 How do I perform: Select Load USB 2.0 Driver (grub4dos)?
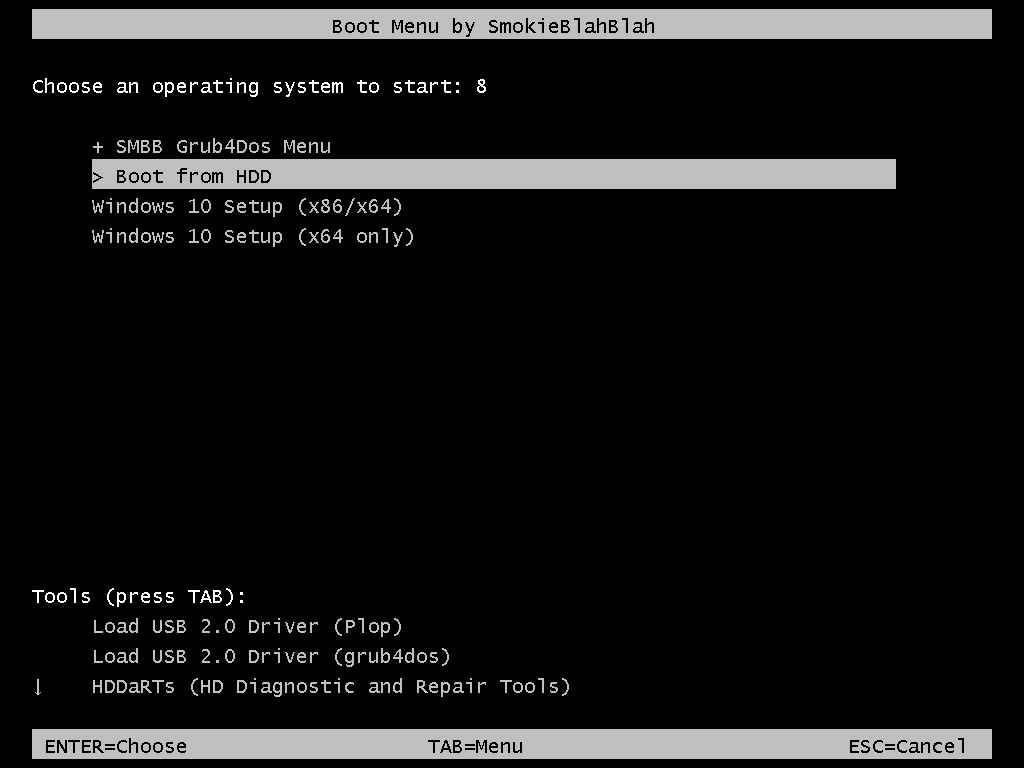pos(271,657)
